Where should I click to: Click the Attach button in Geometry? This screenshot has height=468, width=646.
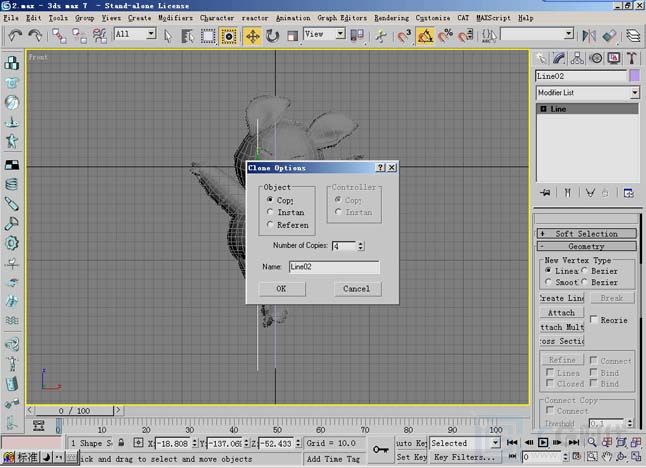click(x=561, y=313)
